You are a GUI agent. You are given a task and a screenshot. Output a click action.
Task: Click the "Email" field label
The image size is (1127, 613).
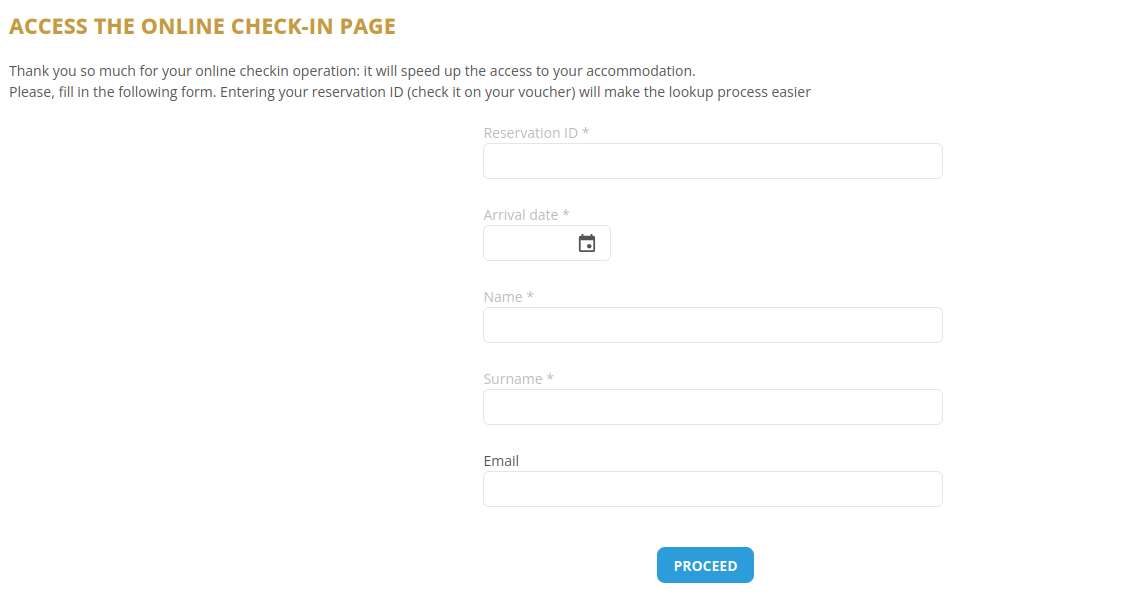coord(501,461)
